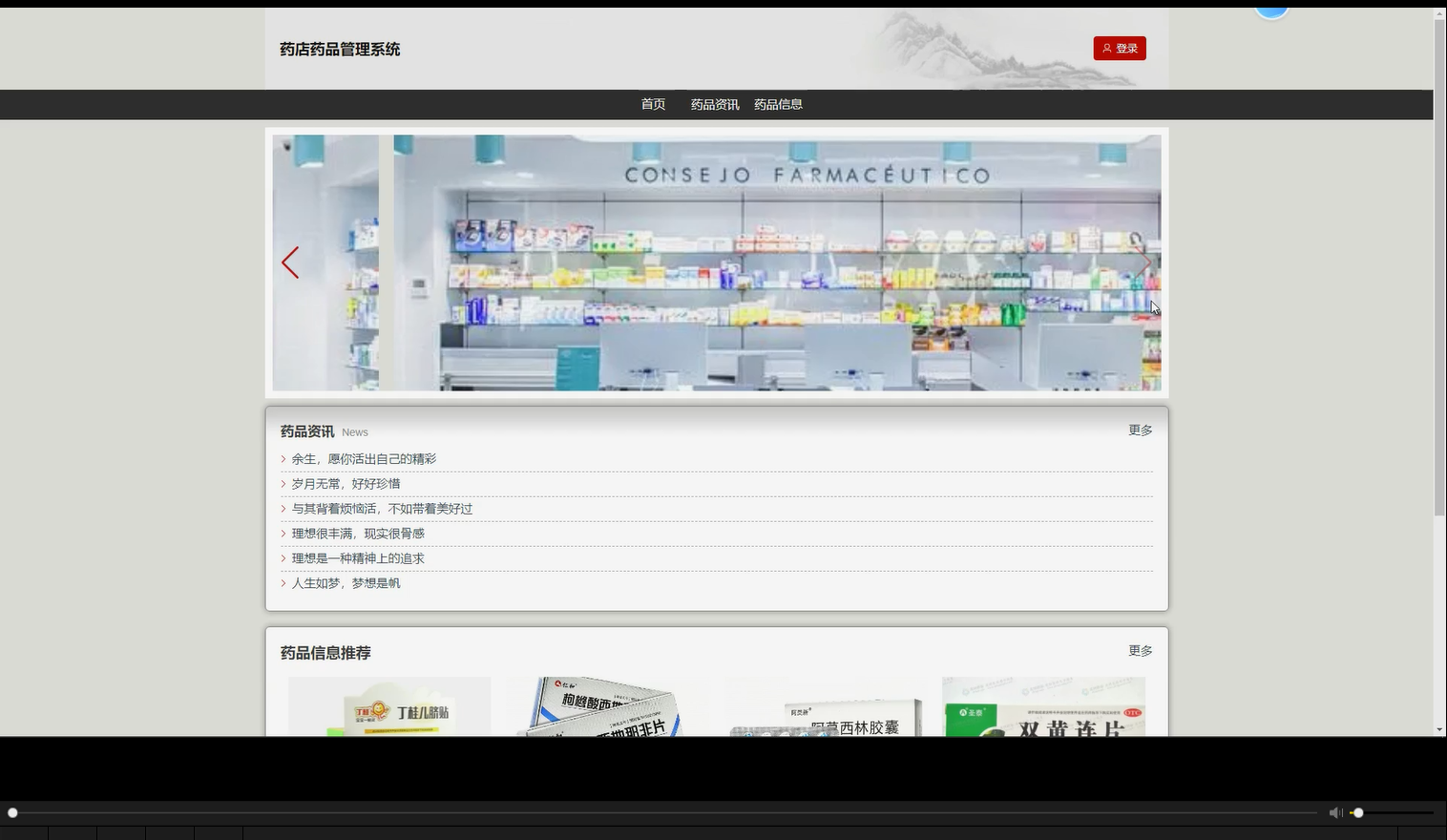
Task: Open 更多 in the 药品信息推荐 section
Action: [1141, 650]
